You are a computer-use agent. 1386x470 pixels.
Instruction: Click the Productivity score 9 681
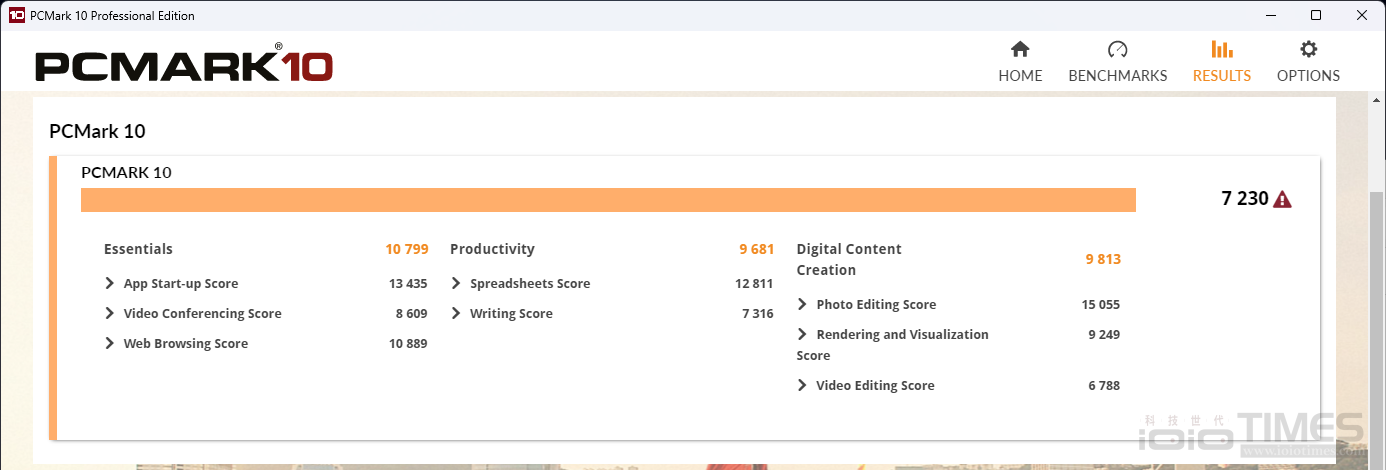tap(756, 249)
